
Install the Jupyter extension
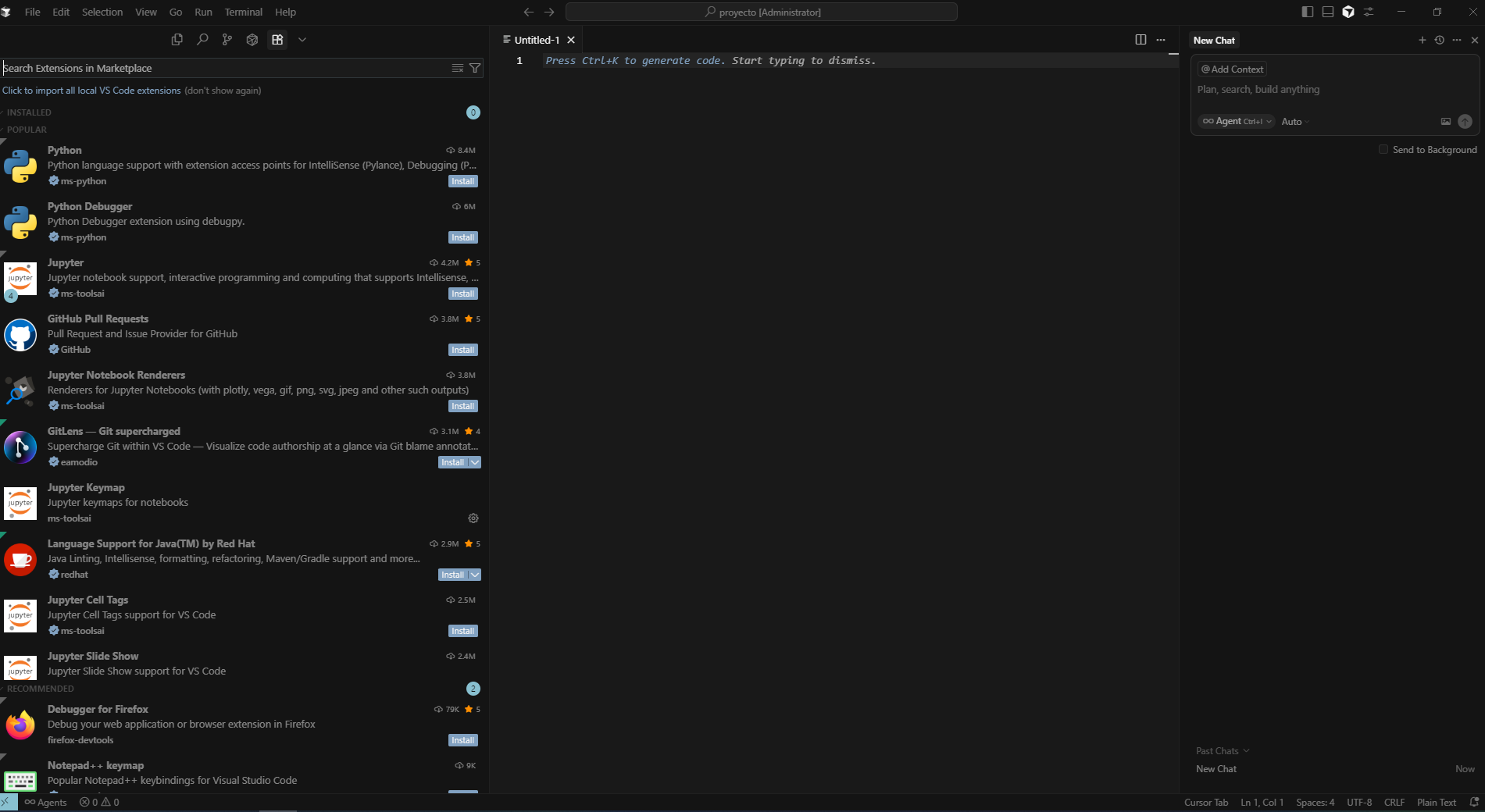tap(463, 294)
